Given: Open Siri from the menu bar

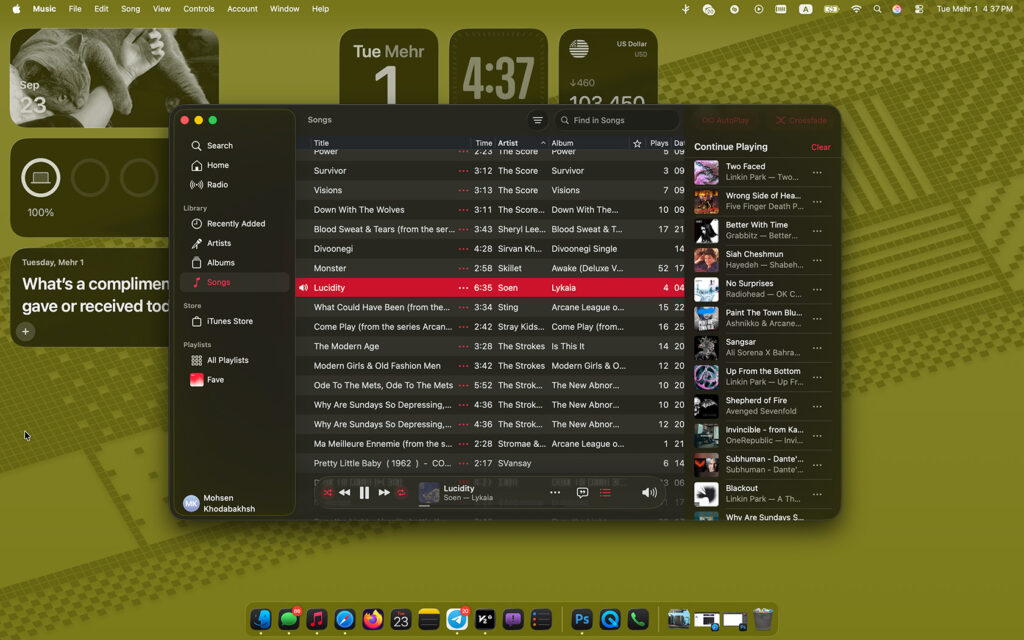Looking at the screenshot, I should [897, 9].
